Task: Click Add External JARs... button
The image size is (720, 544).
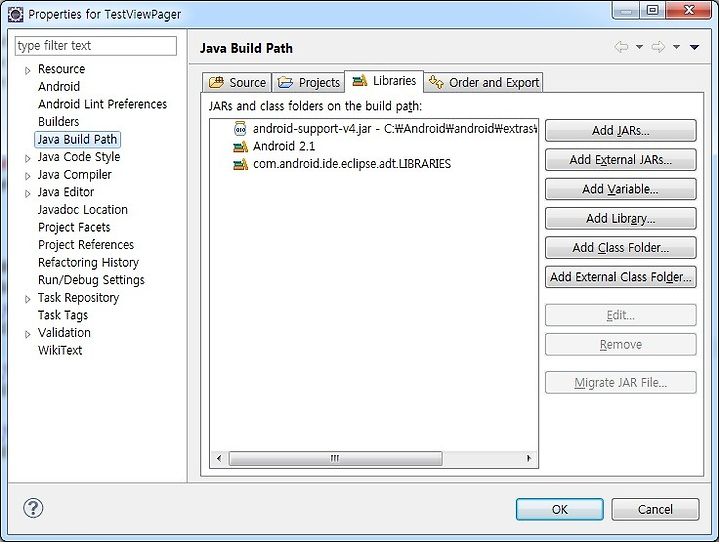Action: [x=620, y=160]
